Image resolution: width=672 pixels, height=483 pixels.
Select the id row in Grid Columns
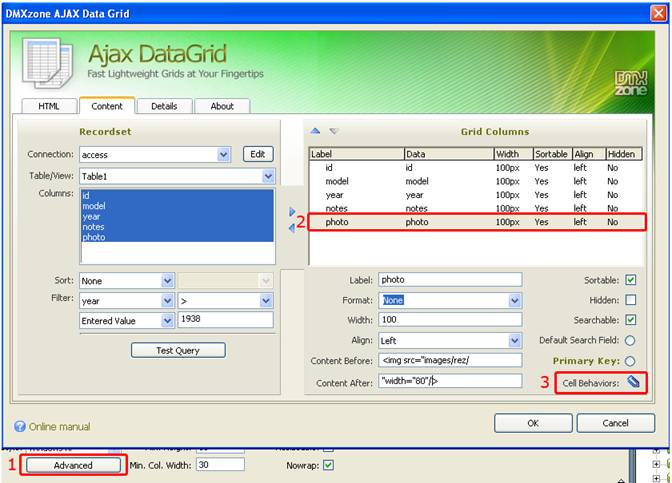(x=476, y=168)
